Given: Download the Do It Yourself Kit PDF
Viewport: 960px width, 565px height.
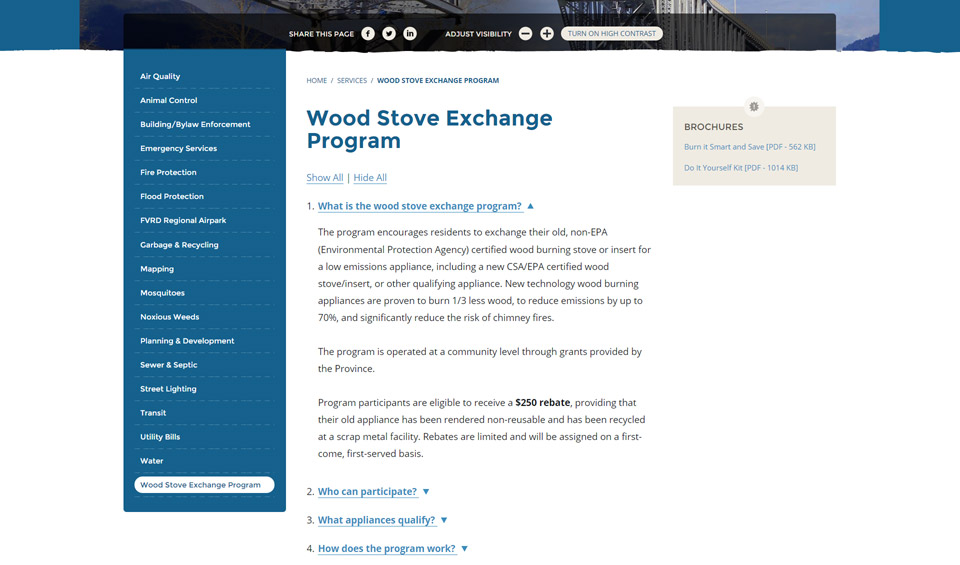Looking at the screenshot, I should click(740, 168).
